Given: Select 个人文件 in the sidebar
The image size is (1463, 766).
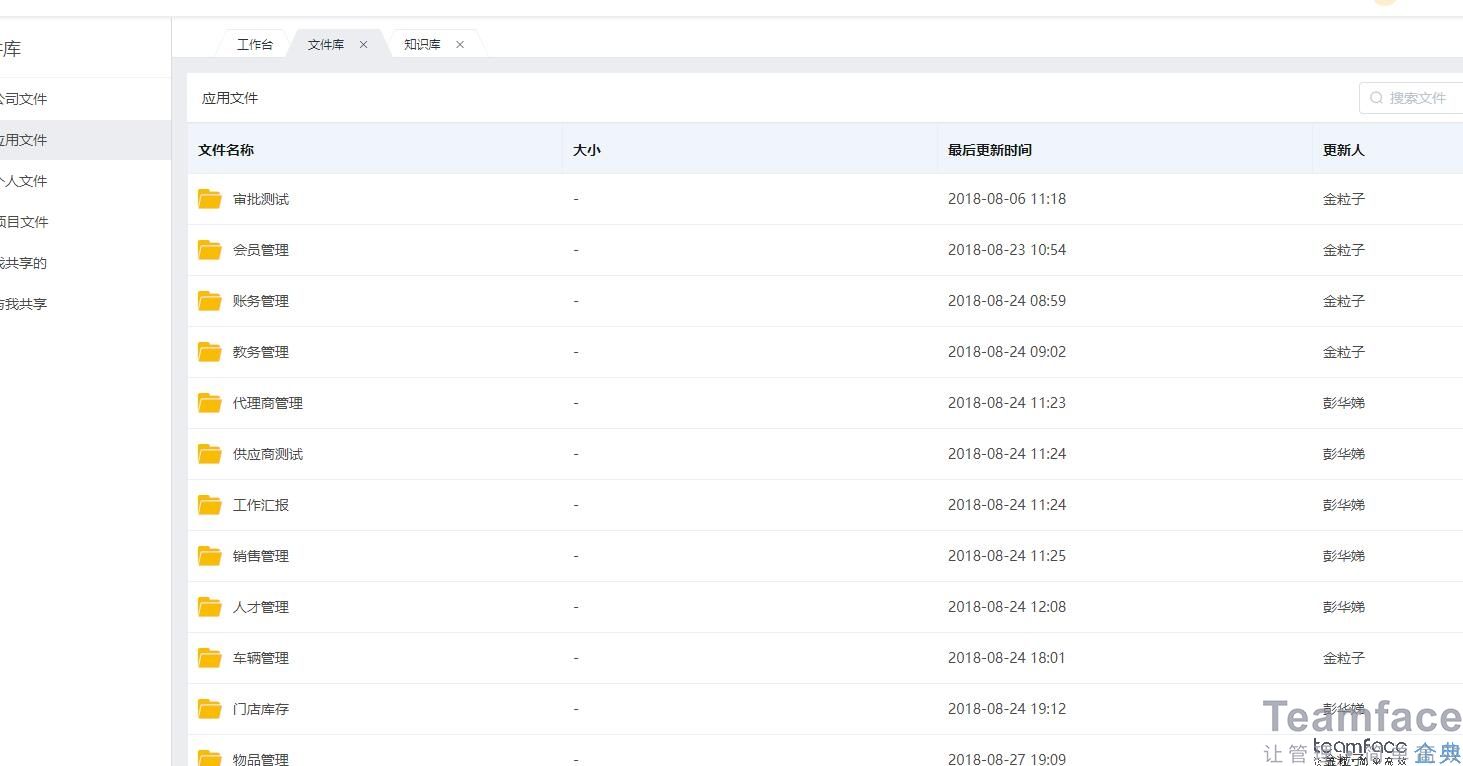Looking at the screenshot, I should [24, 181].
